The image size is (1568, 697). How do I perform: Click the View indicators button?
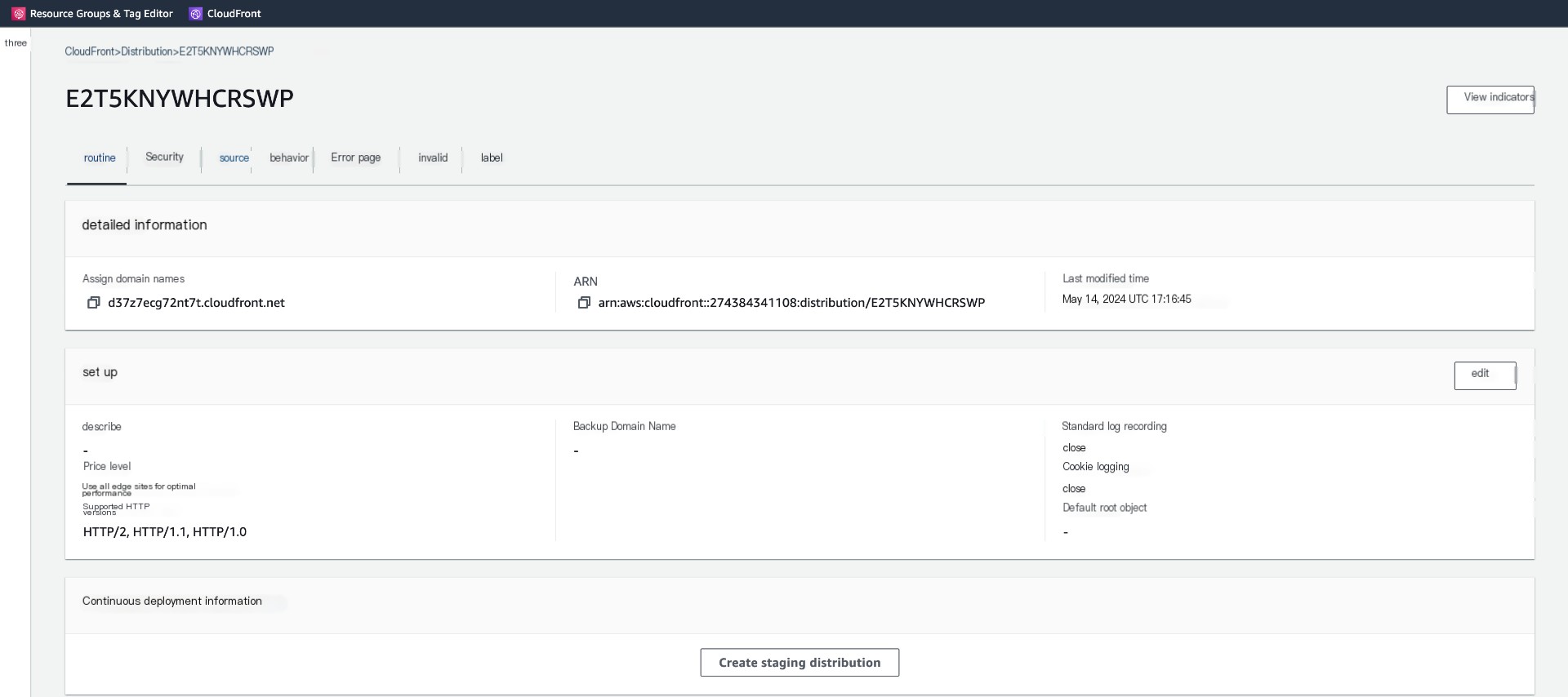point(1490,100)
